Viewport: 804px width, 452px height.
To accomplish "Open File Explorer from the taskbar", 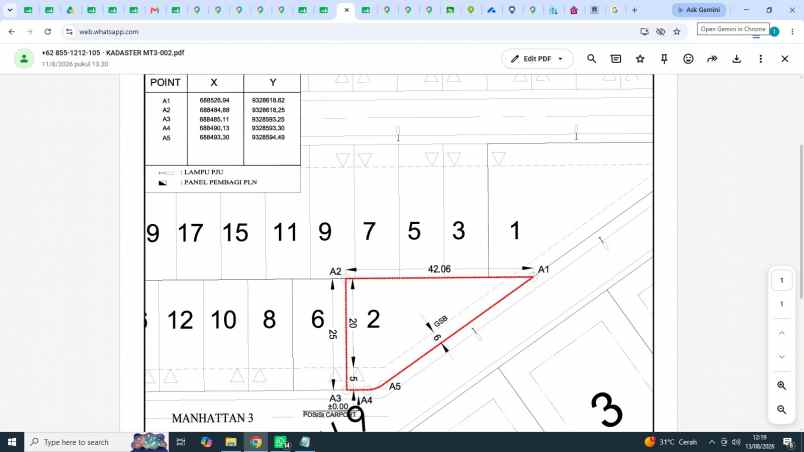I will click(x=231, y=442).
